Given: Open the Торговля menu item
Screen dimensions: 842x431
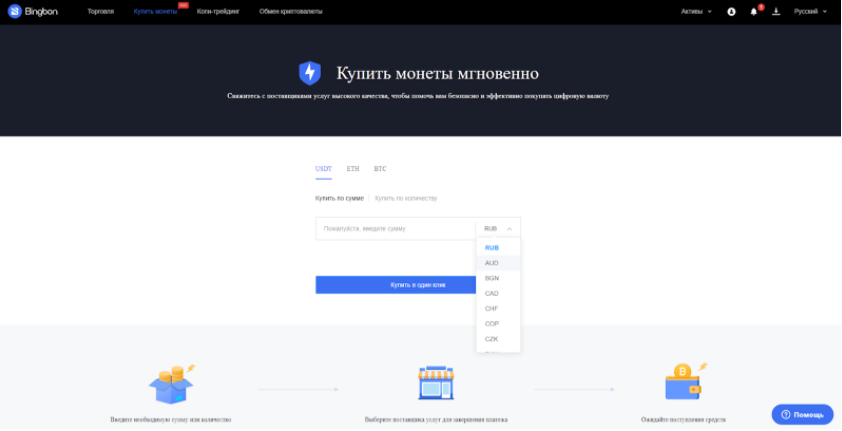Looking at the screenshot, I should click(x=101, y=12).
